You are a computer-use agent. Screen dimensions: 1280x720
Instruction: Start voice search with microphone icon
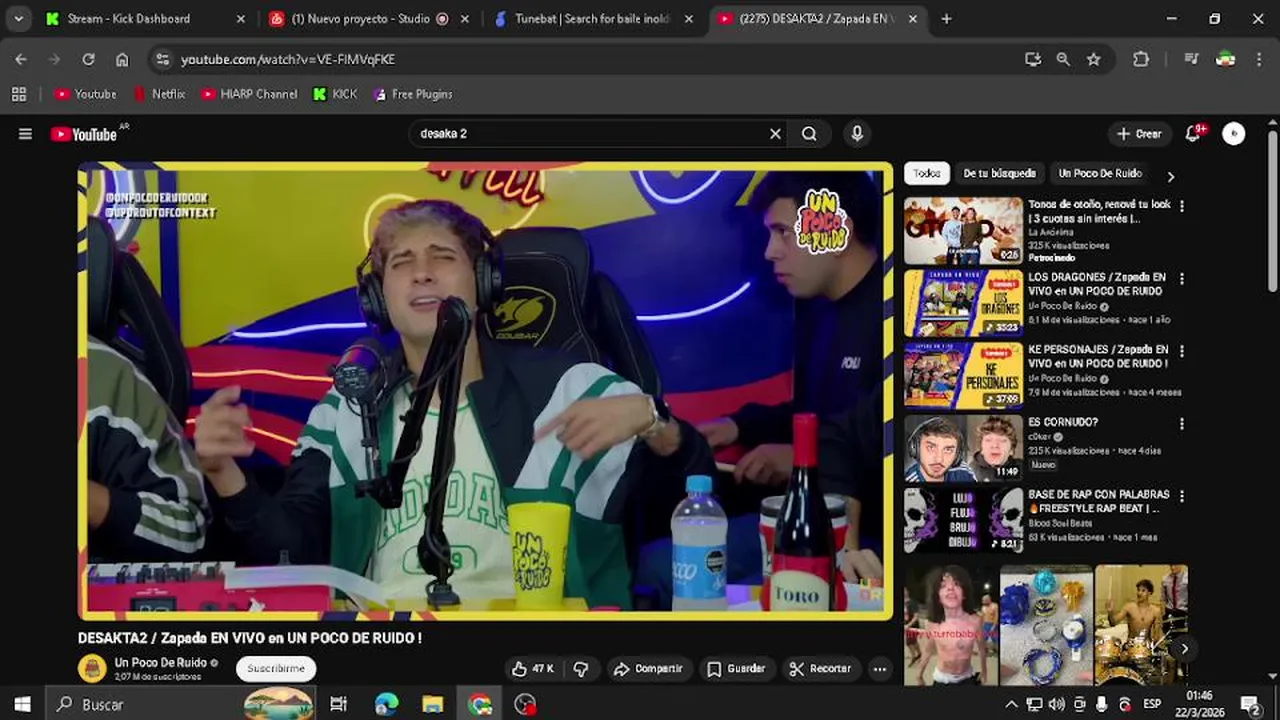click(857, 134)
